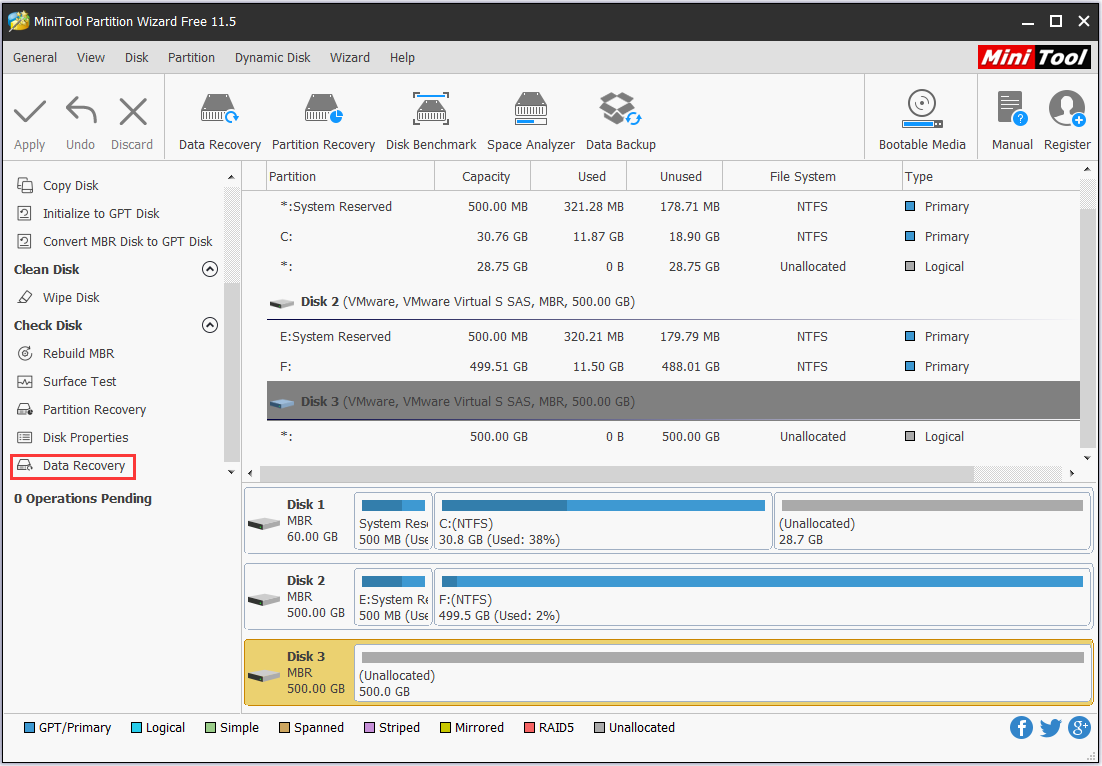Sort by the File System column header
Viewport: 1102px width, 766px height.
click(x=812, y=176)
